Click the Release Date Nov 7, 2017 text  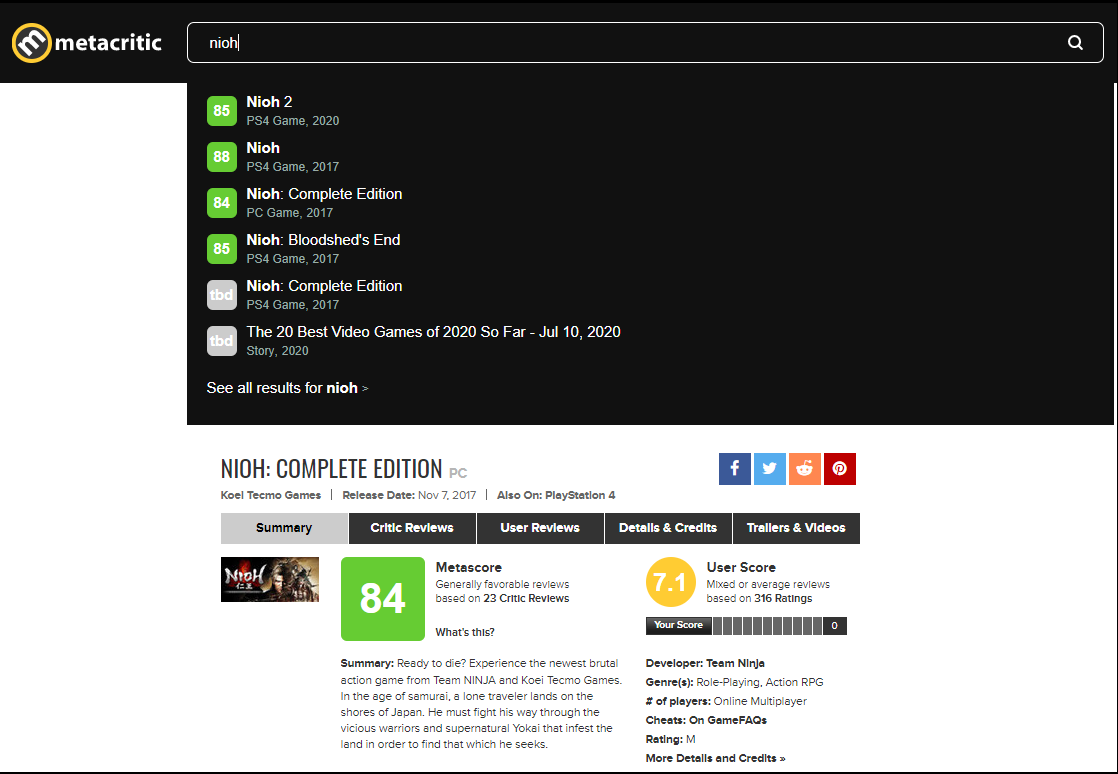[409, 495]
